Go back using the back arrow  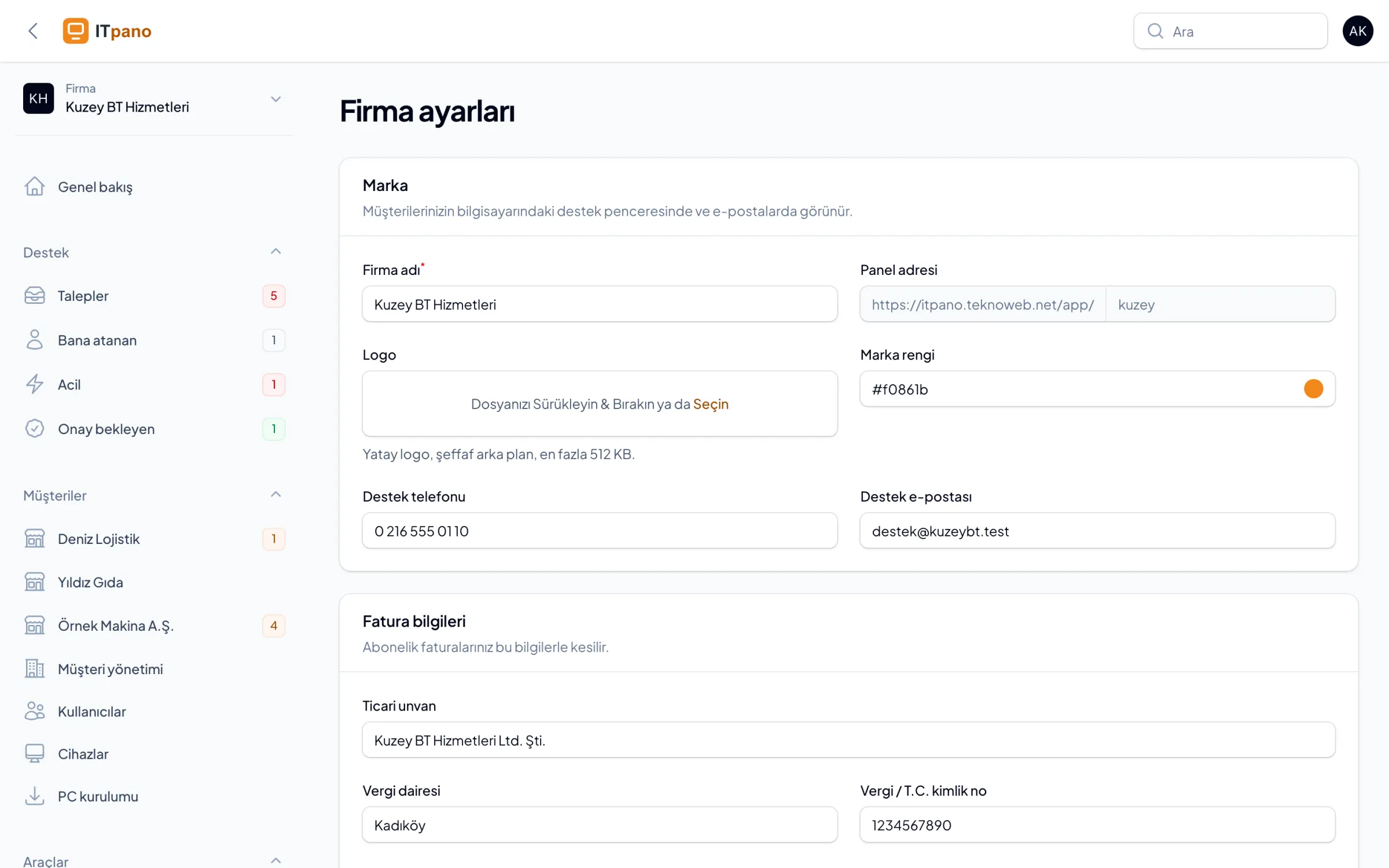click(33, 31)
